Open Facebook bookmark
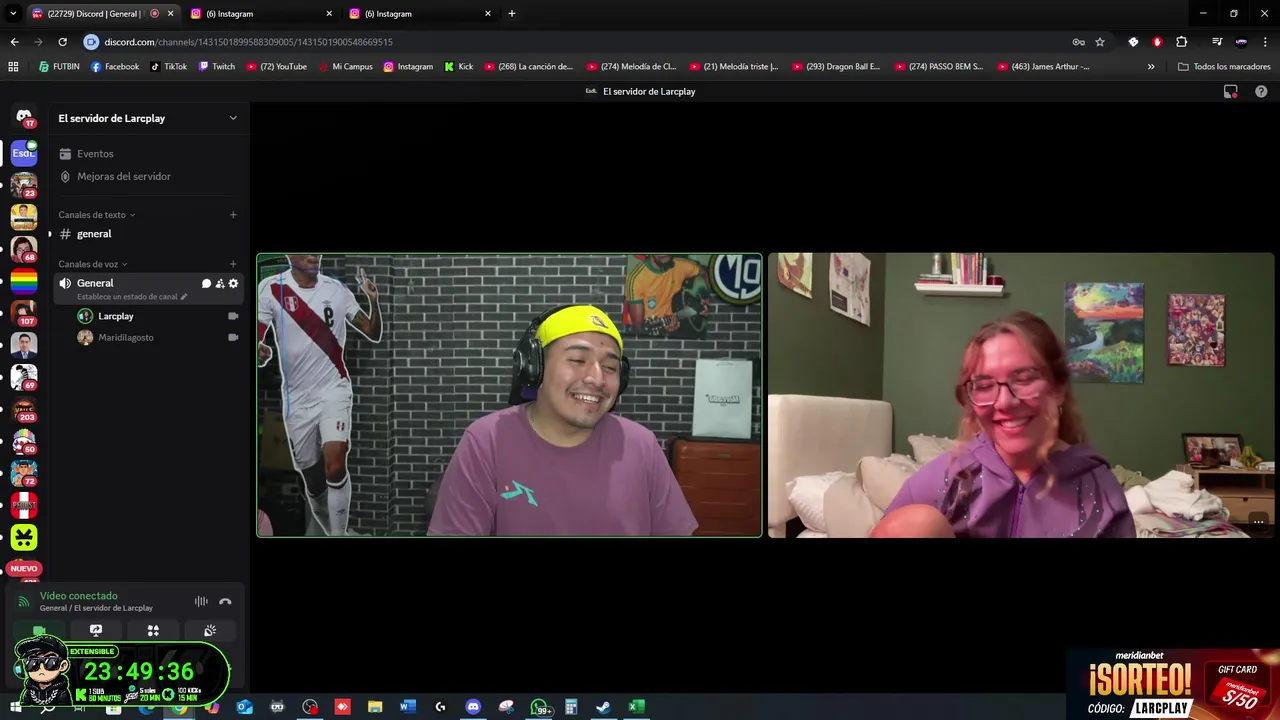1280x720 pixels. (114, 67)
